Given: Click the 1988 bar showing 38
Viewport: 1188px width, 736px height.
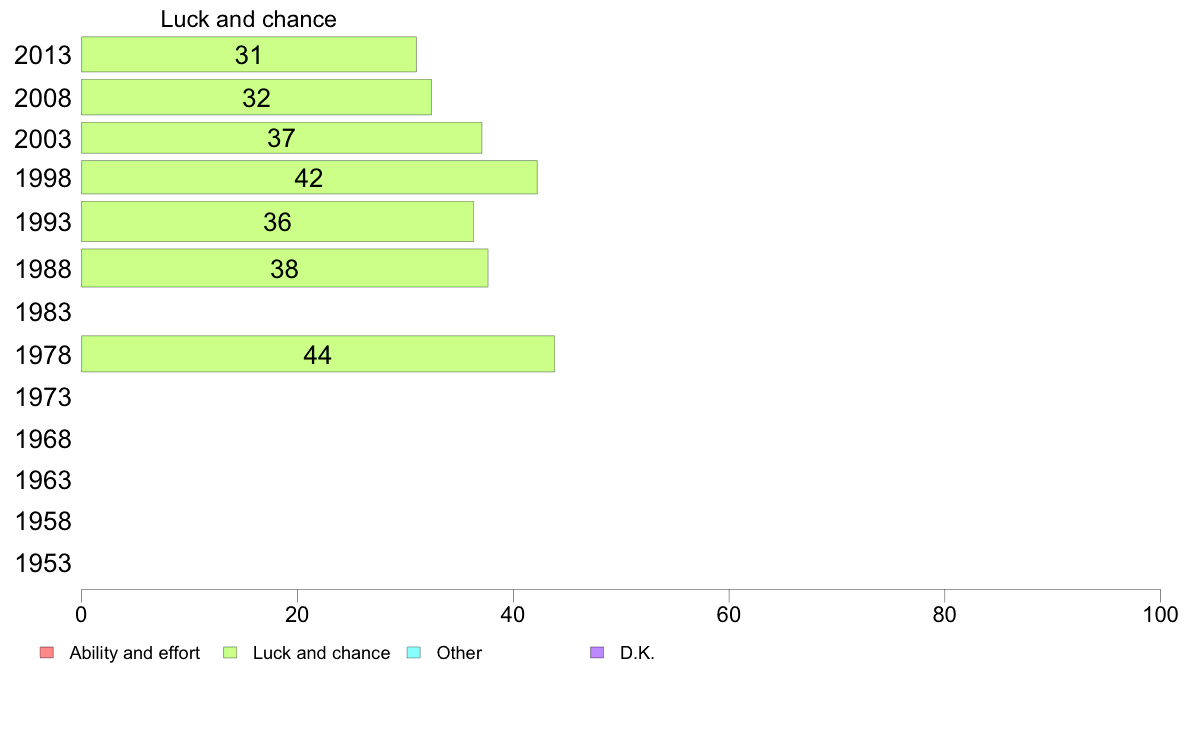Looking at the screenshot, I should [284, 268].
